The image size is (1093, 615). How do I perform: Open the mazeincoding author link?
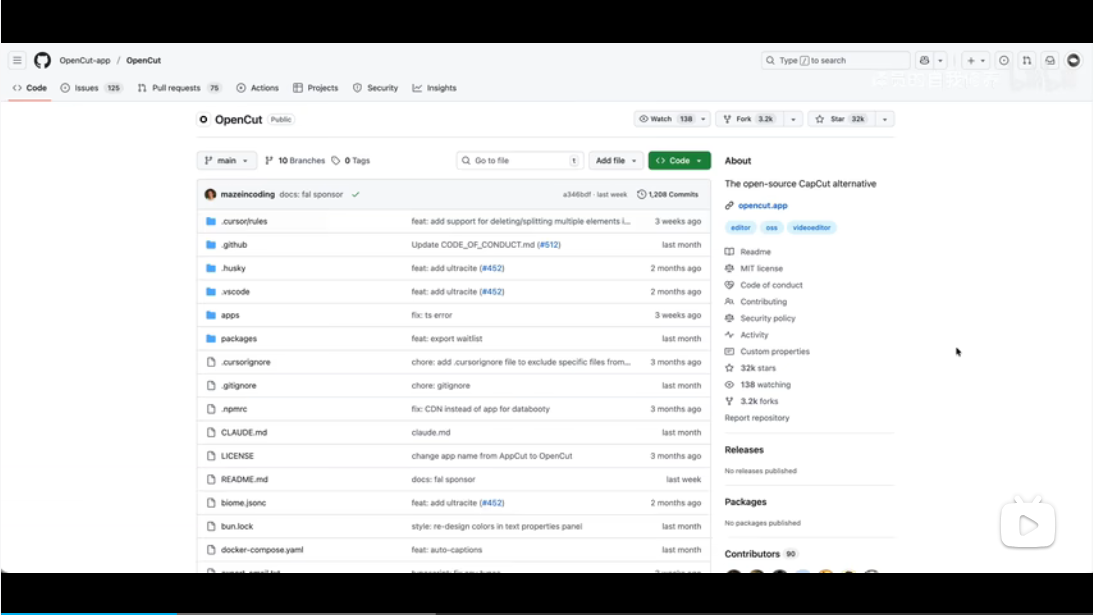coord(247,195)
